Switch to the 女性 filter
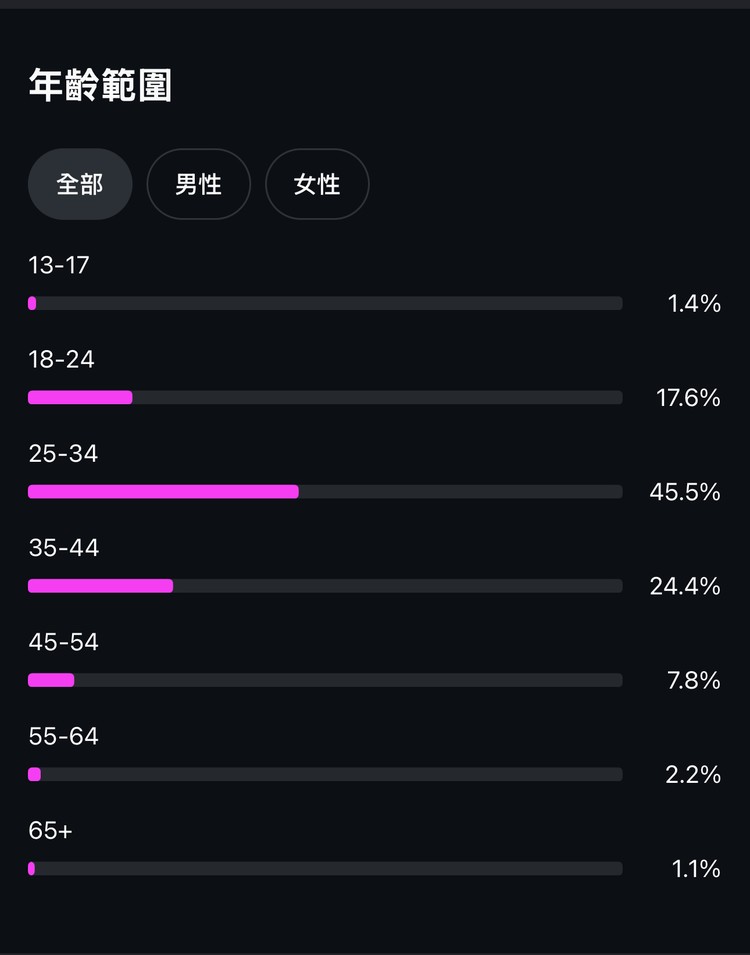750x955 pixels. 317,184
